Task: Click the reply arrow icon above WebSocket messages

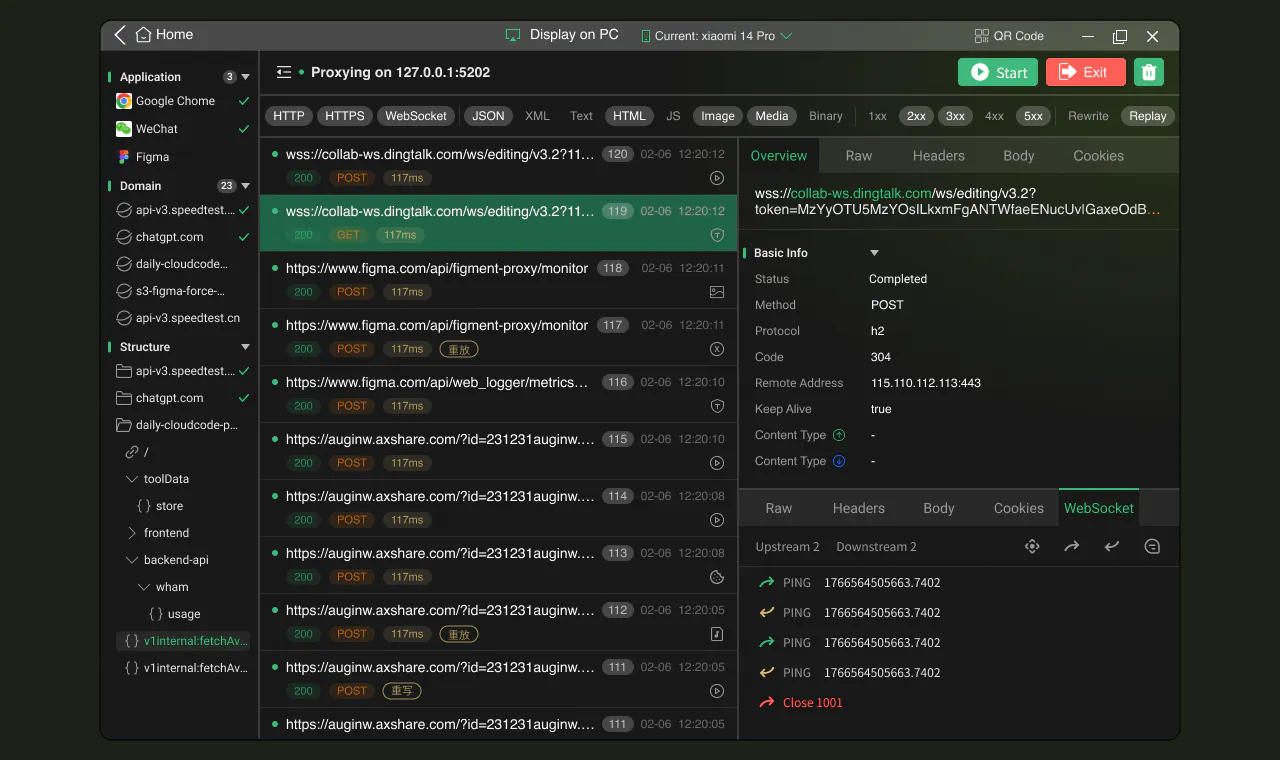Action: coord(1112,547)
